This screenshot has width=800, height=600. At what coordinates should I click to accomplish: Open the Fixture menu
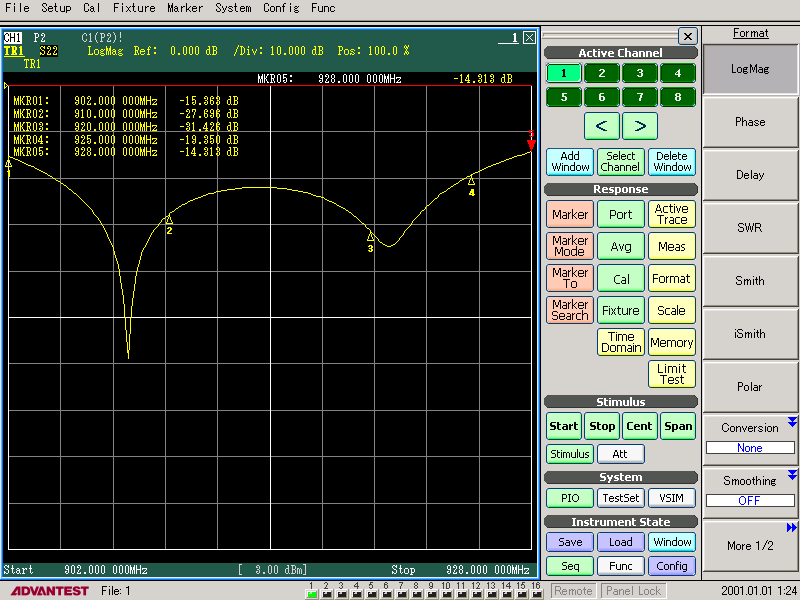coord(133,7)
